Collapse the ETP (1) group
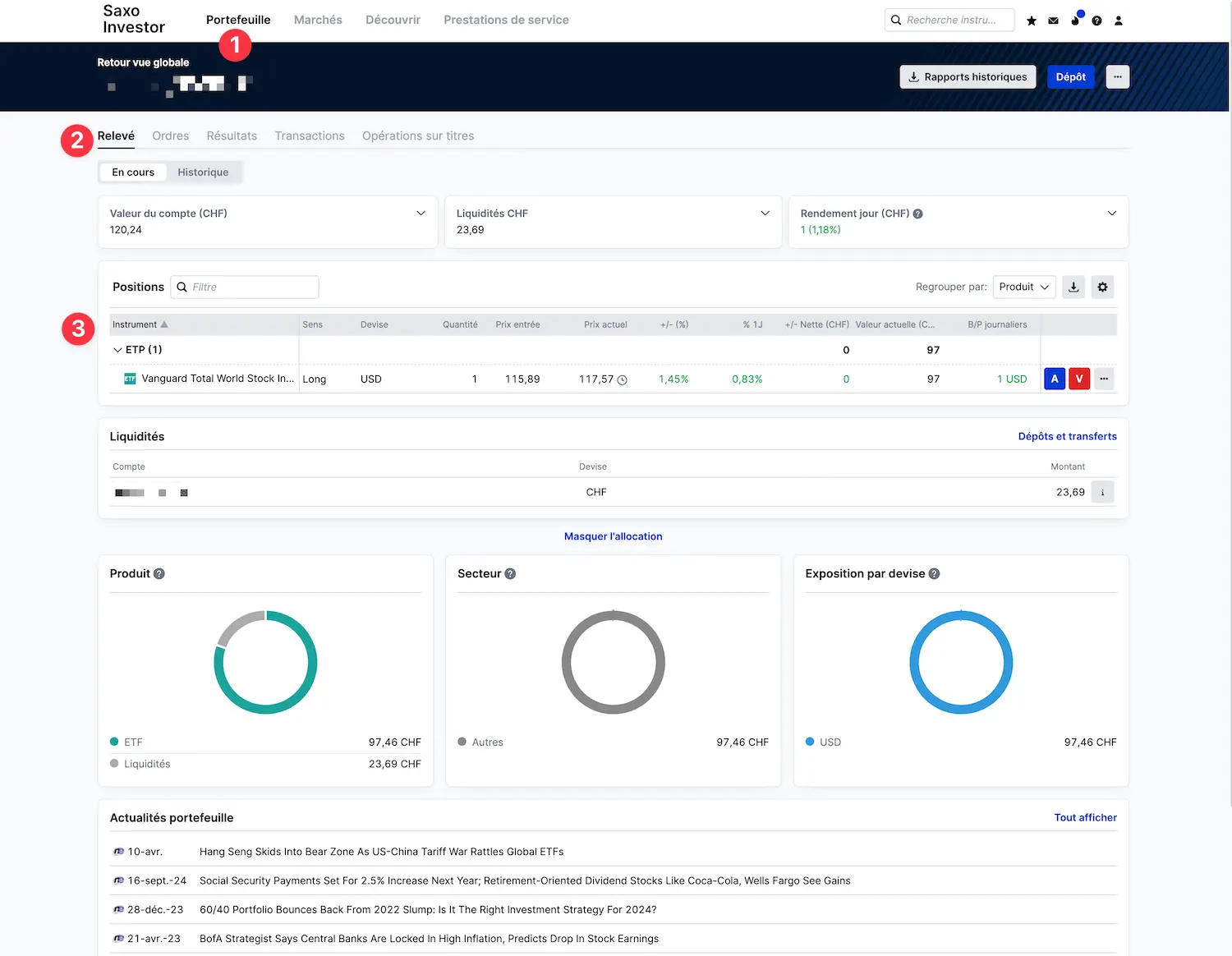 tap(117, 350)
